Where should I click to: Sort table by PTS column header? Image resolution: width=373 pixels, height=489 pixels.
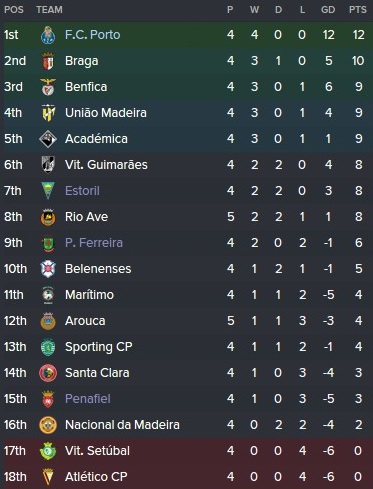(357, 10)
